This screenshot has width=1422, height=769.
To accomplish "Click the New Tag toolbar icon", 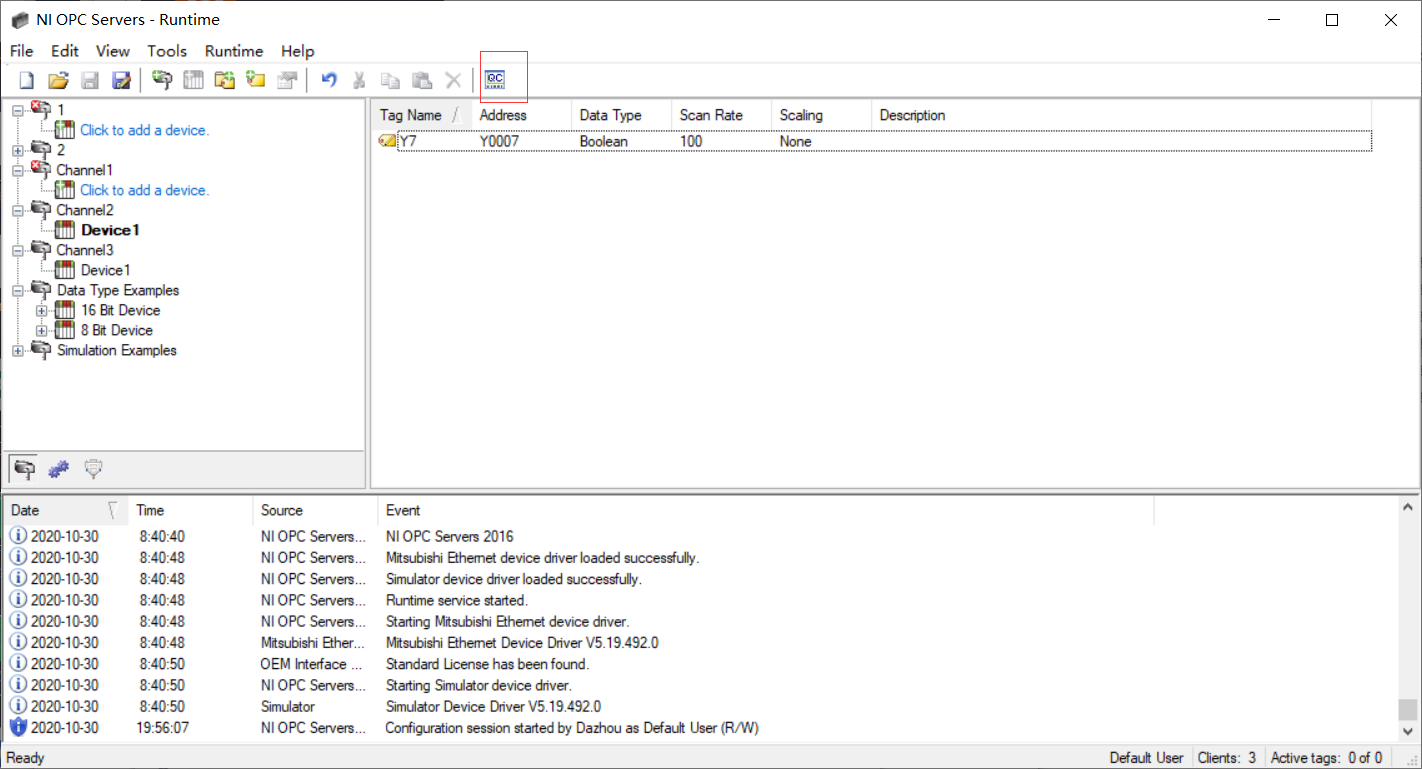I will pyautogui.click(x=255, y=78).
